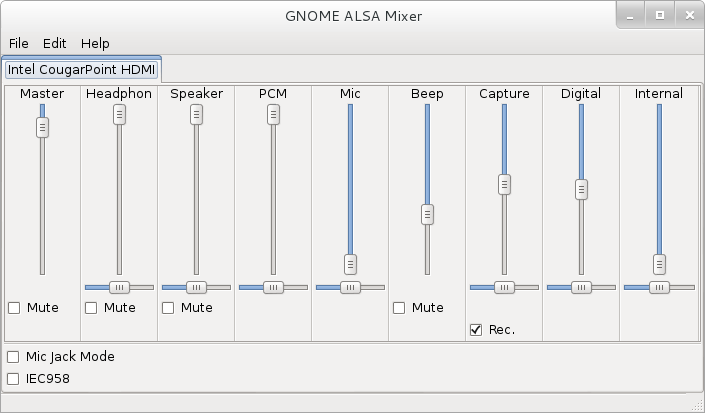This screenshot has height=413, width=705.
Task: Open the Edit menu
Action: (x=54, y=44)
